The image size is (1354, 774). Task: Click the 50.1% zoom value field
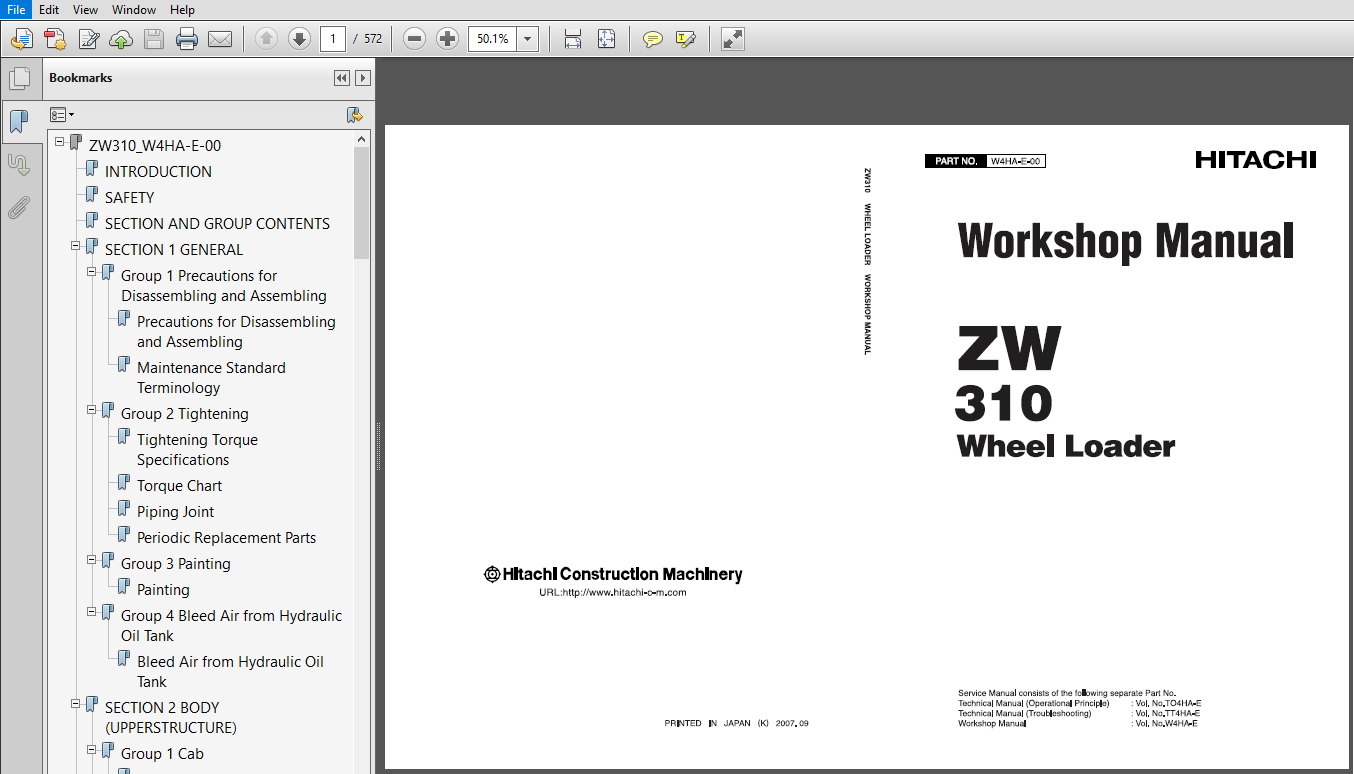493,40
